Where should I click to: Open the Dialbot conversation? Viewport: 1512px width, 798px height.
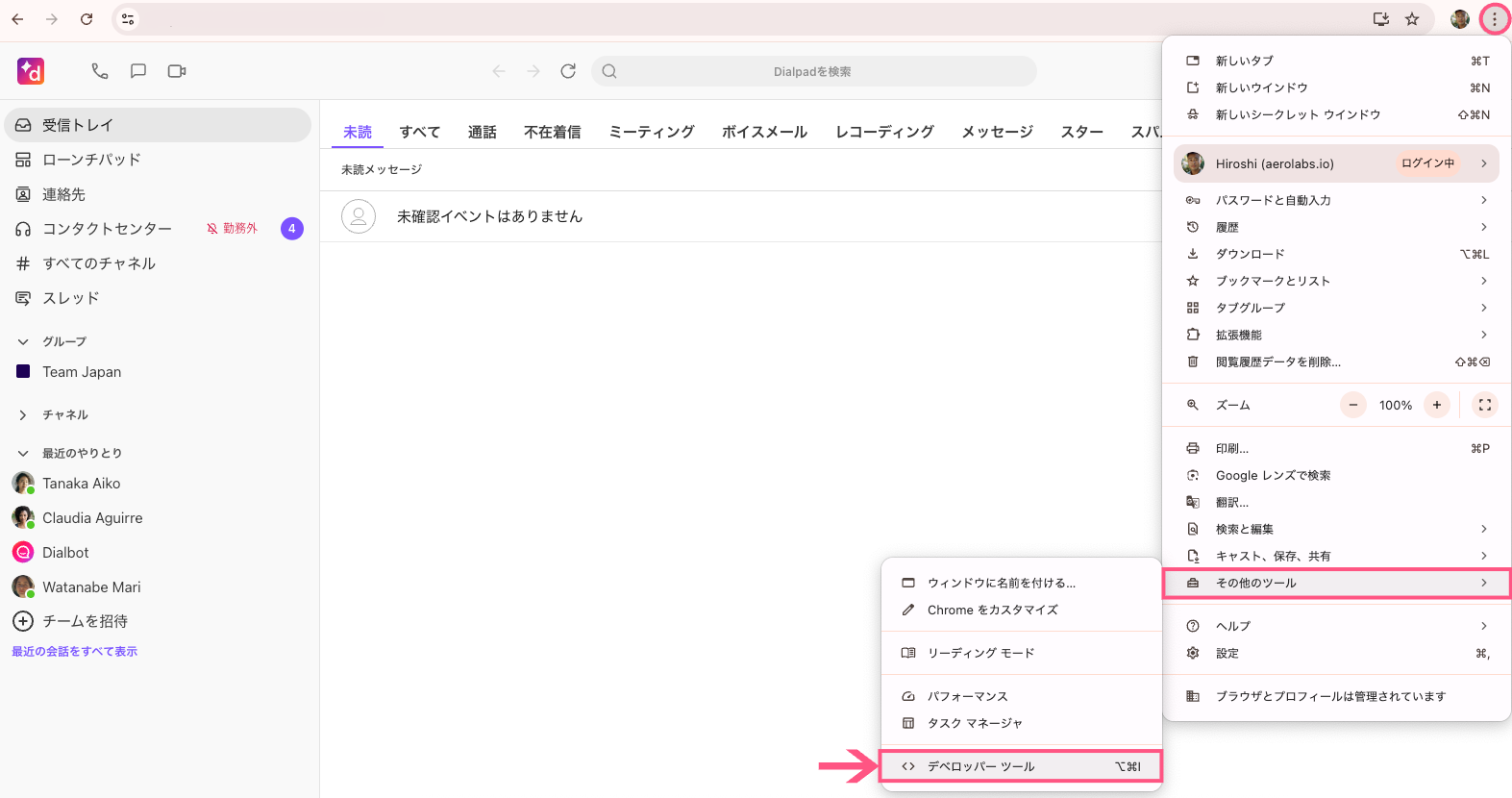point(158,553)
